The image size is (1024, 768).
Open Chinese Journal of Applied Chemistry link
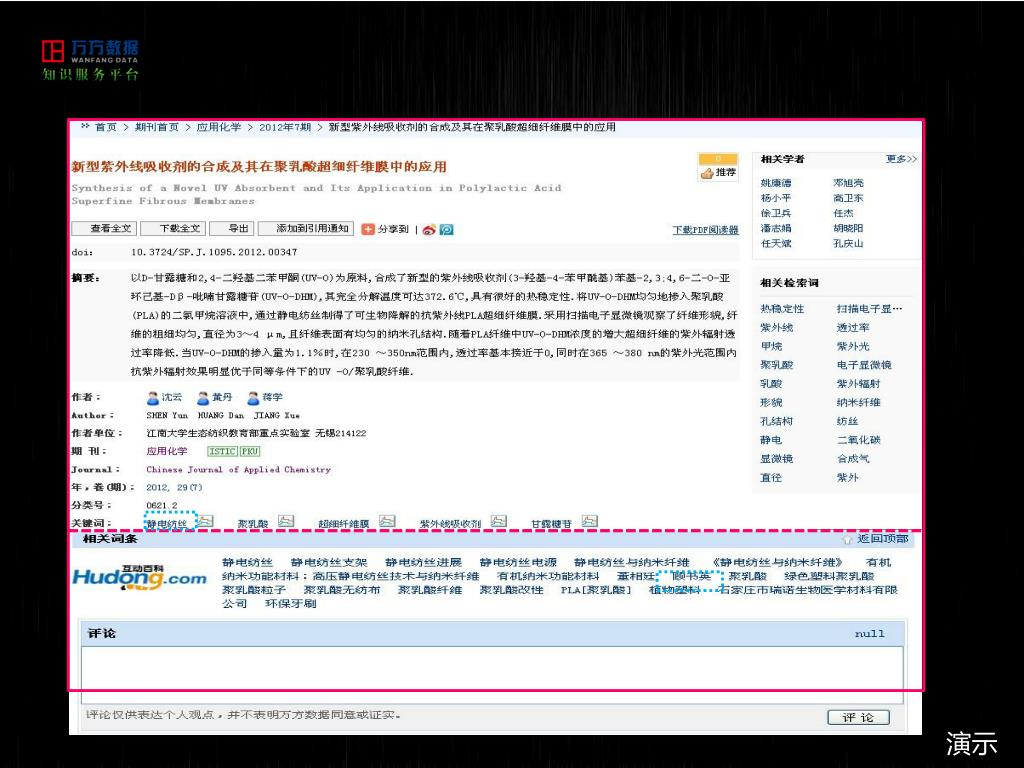[238, 470]
